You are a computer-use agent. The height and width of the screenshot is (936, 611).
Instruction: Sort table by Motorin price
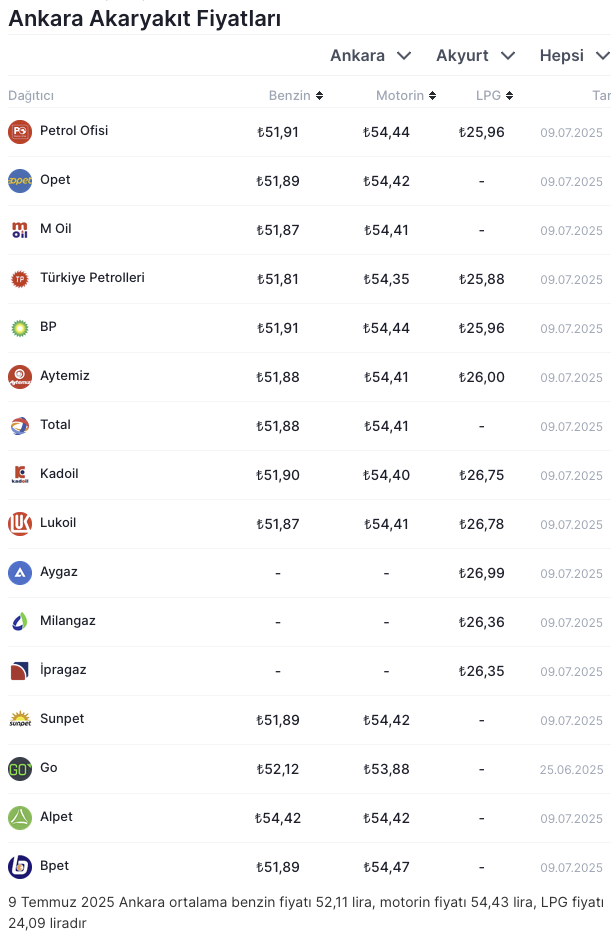click(406, 96)
